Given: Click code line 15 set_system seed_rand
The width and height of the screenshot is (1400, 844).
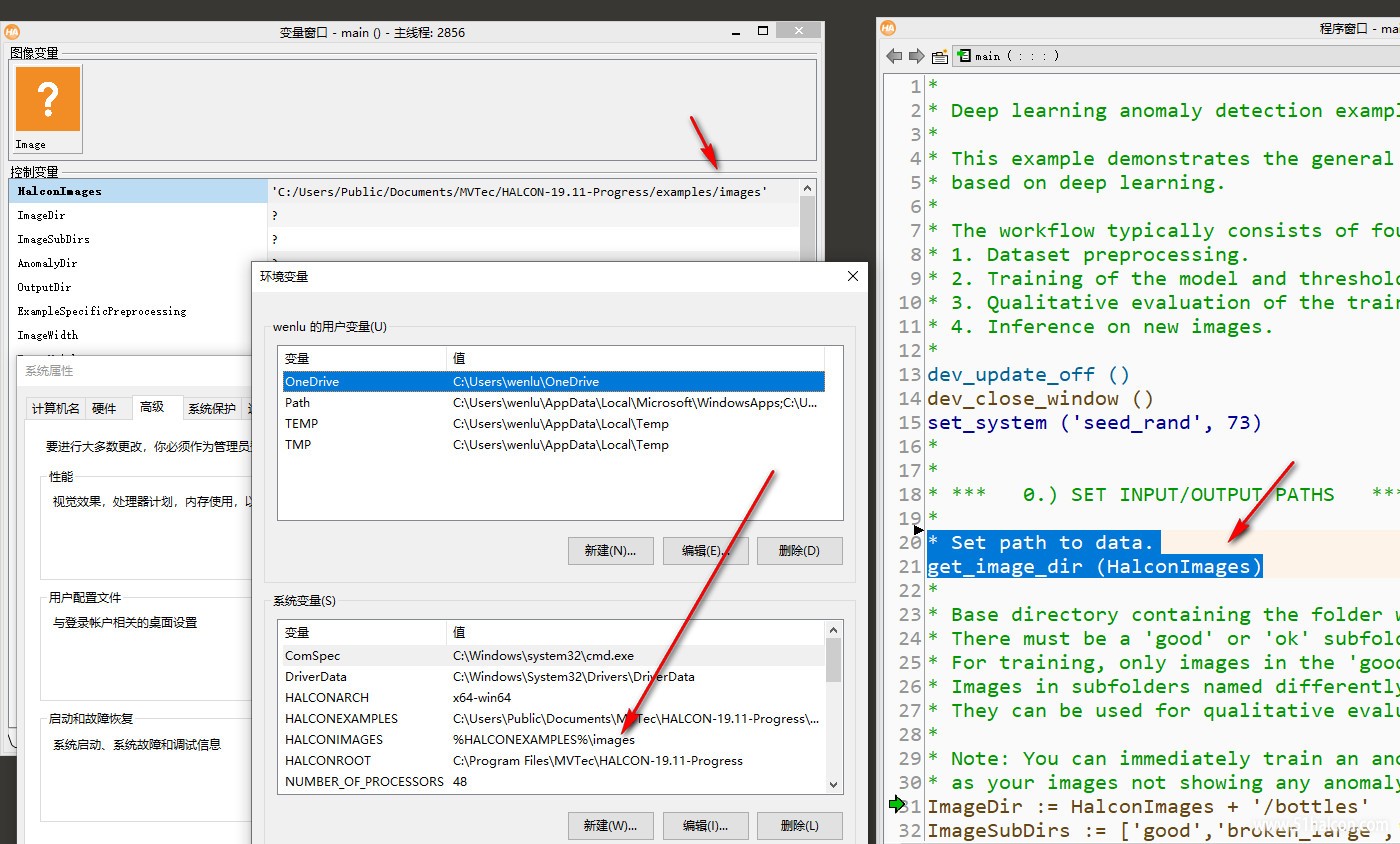Looking at the screenshot, I should coord(1094,423).
